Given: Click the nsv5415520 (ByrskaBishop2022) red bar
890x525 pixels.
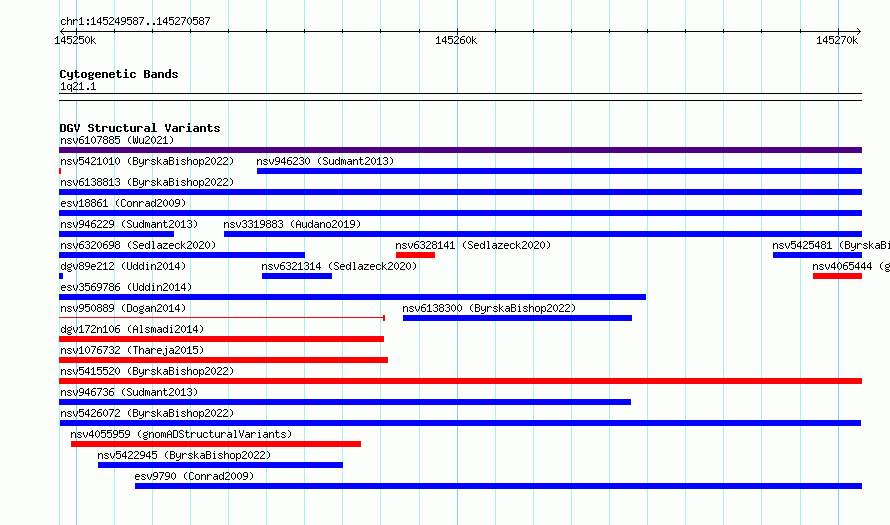Looking at the screenshot, I should click(x=460, y=381).
